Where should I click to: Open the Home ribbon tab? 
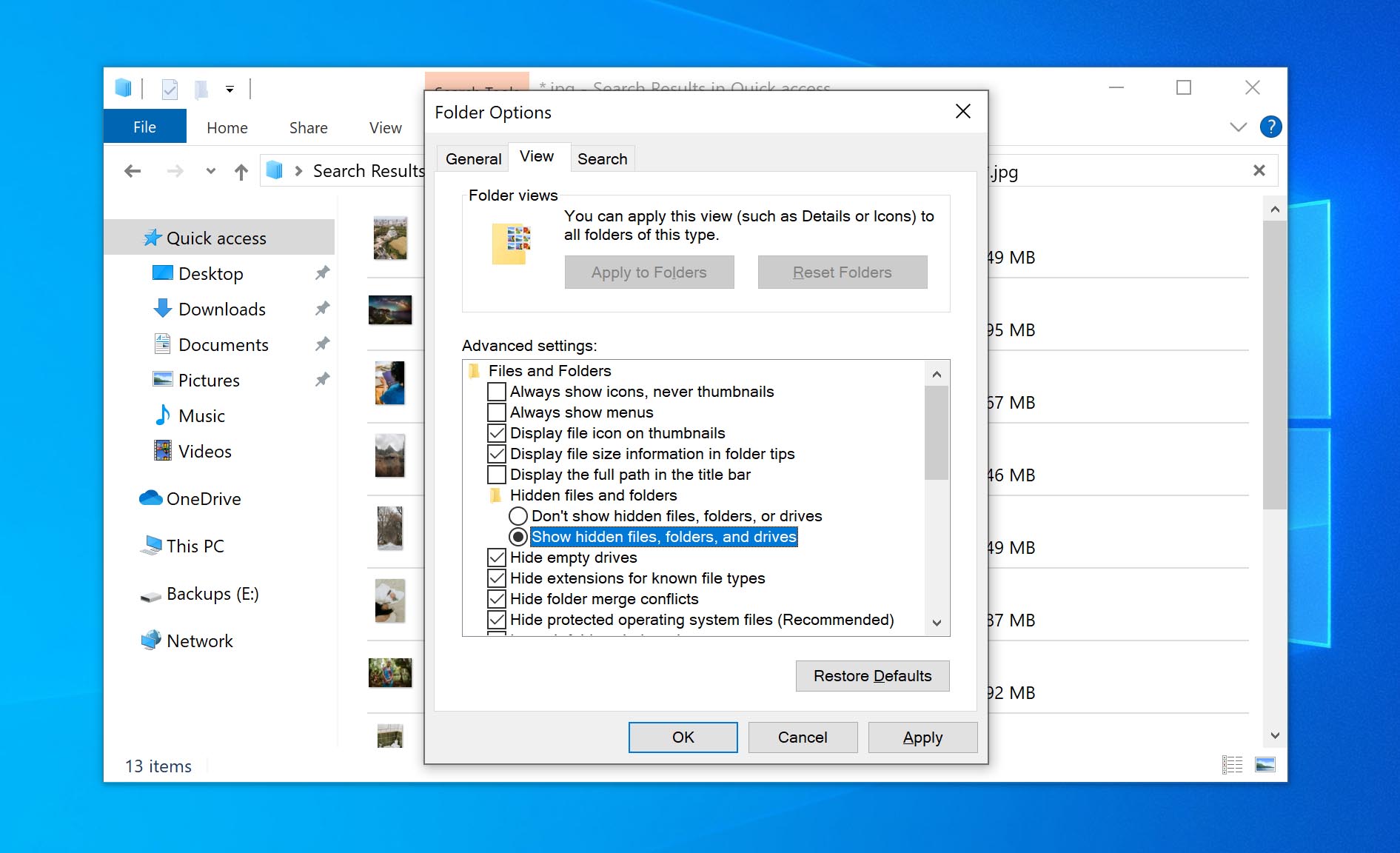[227, 127]
